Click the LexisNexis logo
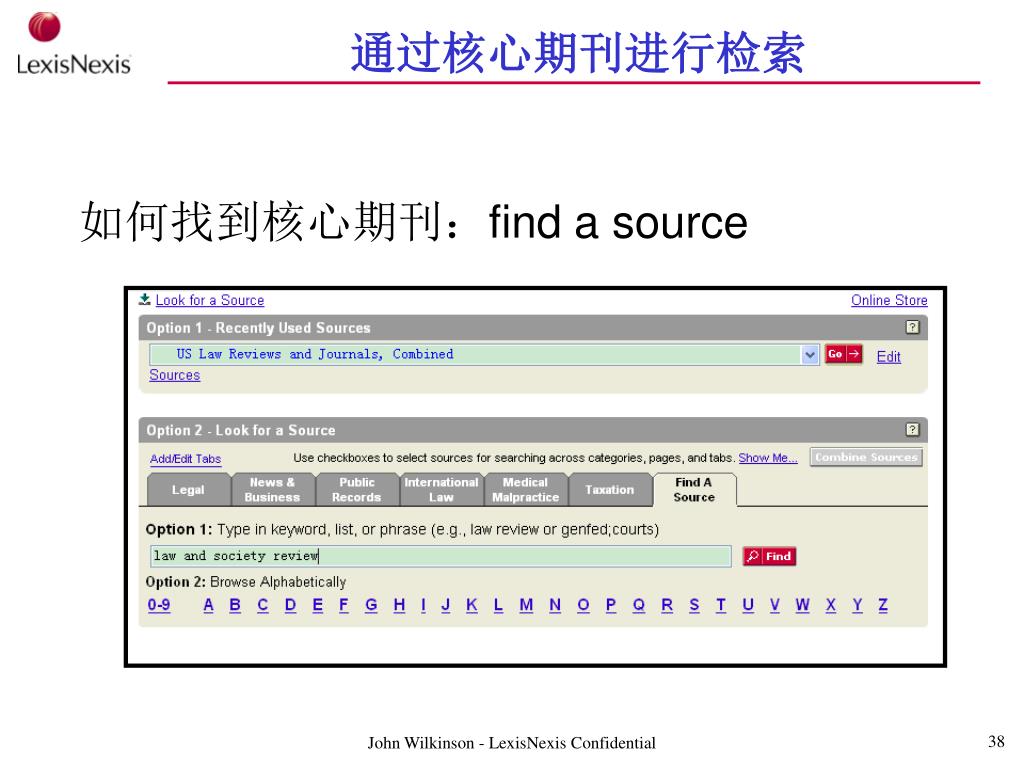The image size is (1024, 768). [73, 44]
